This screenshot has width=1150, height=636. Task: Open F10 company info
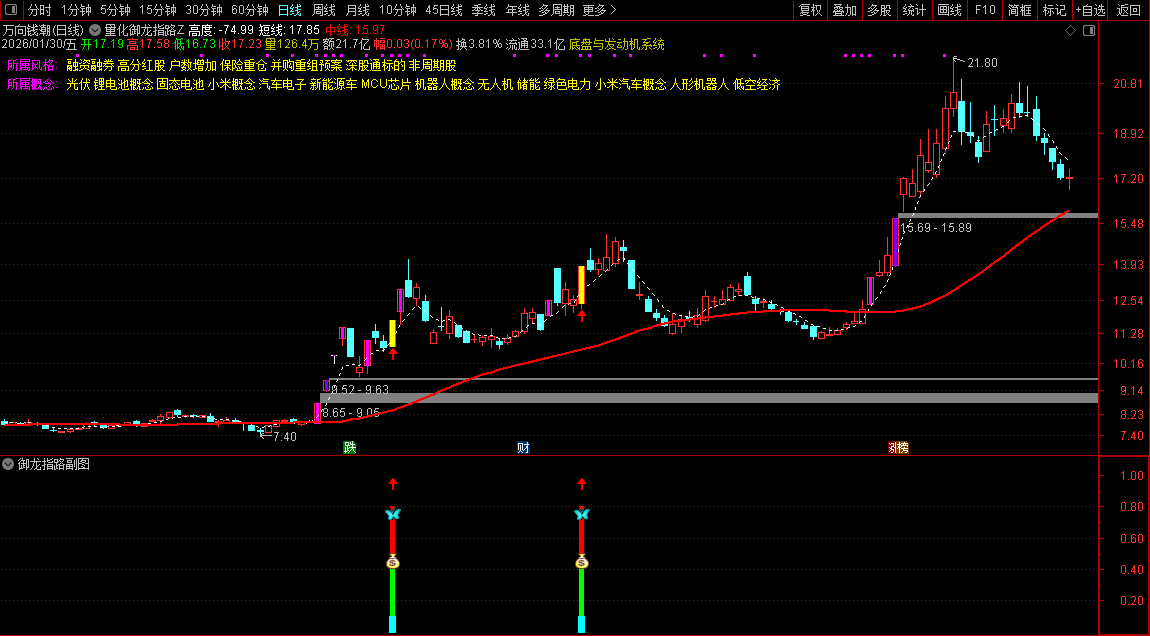(x=984, y=10)
